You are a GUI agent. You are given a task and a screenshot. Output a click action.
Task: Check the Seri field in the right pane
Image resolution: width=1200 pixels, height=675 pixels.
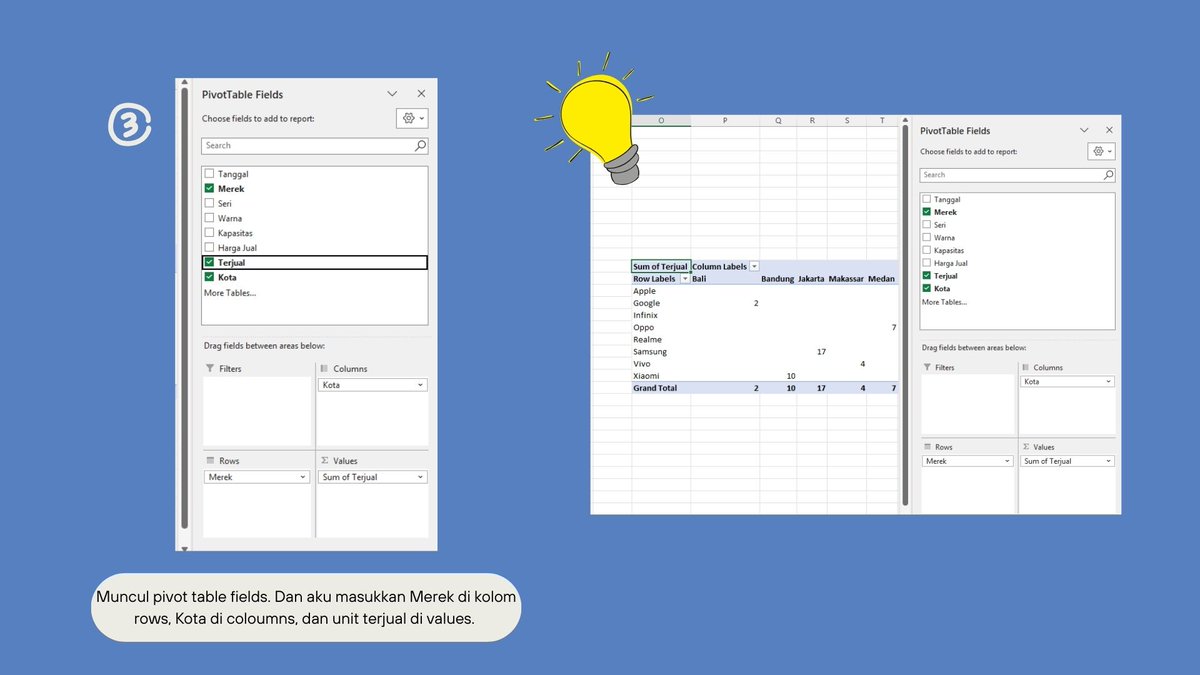(x=927, y=225)
